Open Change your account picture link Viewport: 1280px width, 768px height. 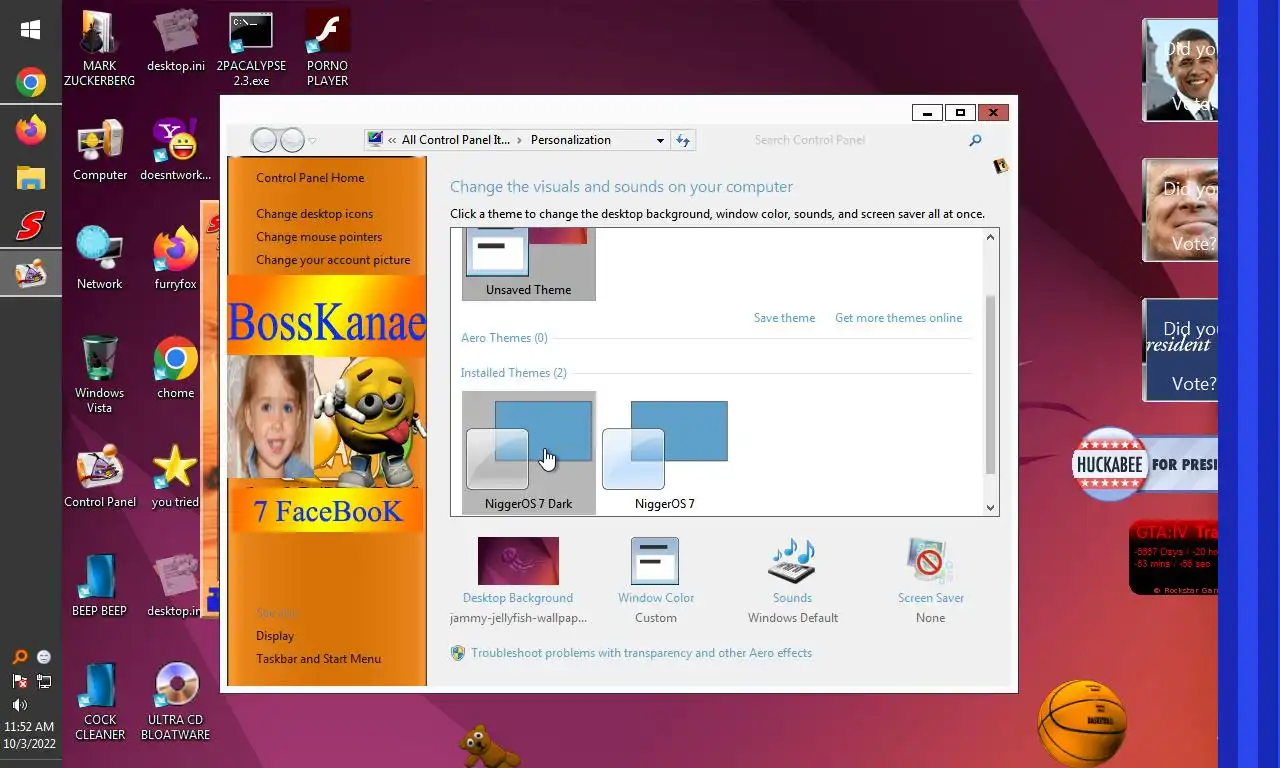pyautogui.click(x=333, y=260)
